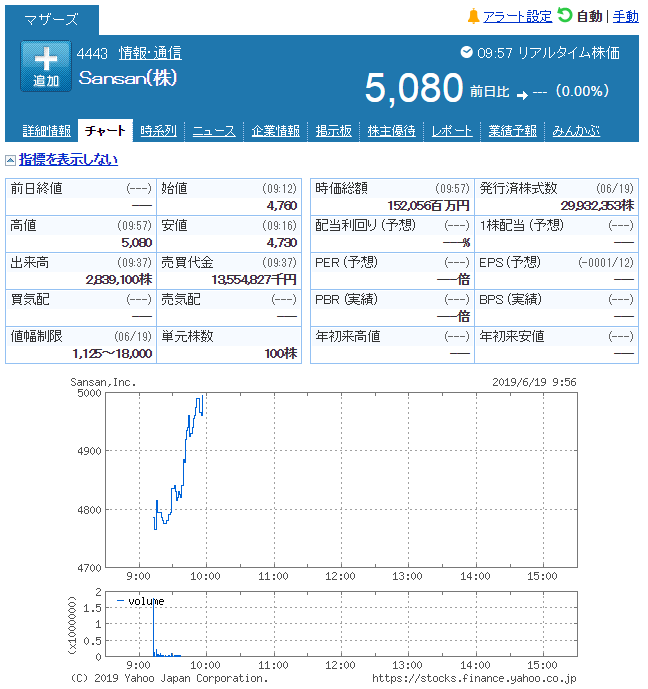Switch to 手動 refresh mode
648x689 pixels.
626,17
